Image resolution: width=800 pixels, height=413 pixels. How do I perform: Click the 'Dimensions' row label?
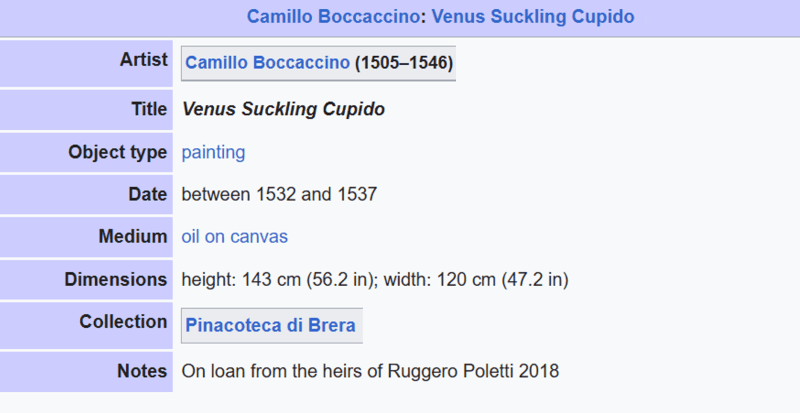point(116,280)
